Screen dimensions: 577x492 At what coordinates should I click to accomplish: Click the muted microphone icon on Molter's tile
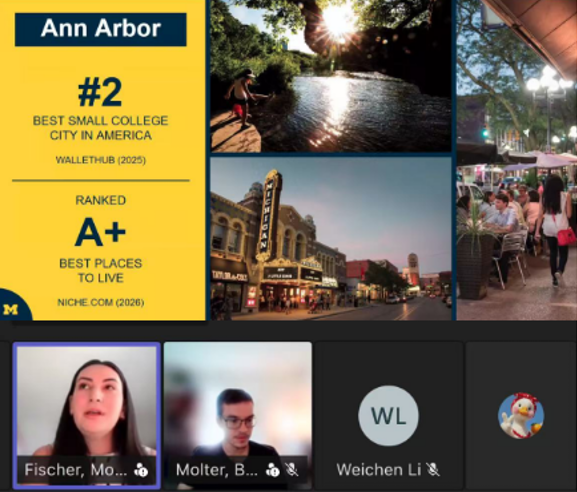click(x=292, y=470)
